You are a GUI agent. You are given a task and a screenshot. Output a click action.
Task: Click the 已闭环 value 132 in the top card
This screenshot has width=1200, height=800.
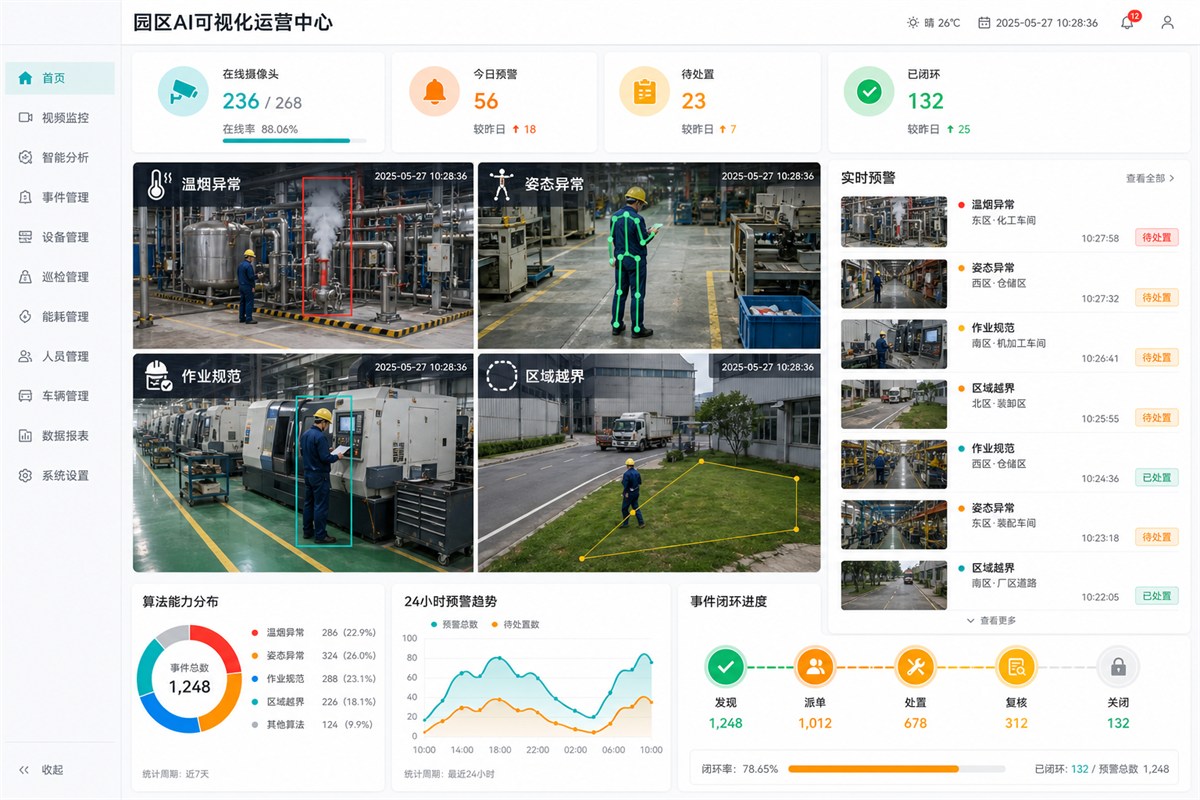tap(925, 101)
